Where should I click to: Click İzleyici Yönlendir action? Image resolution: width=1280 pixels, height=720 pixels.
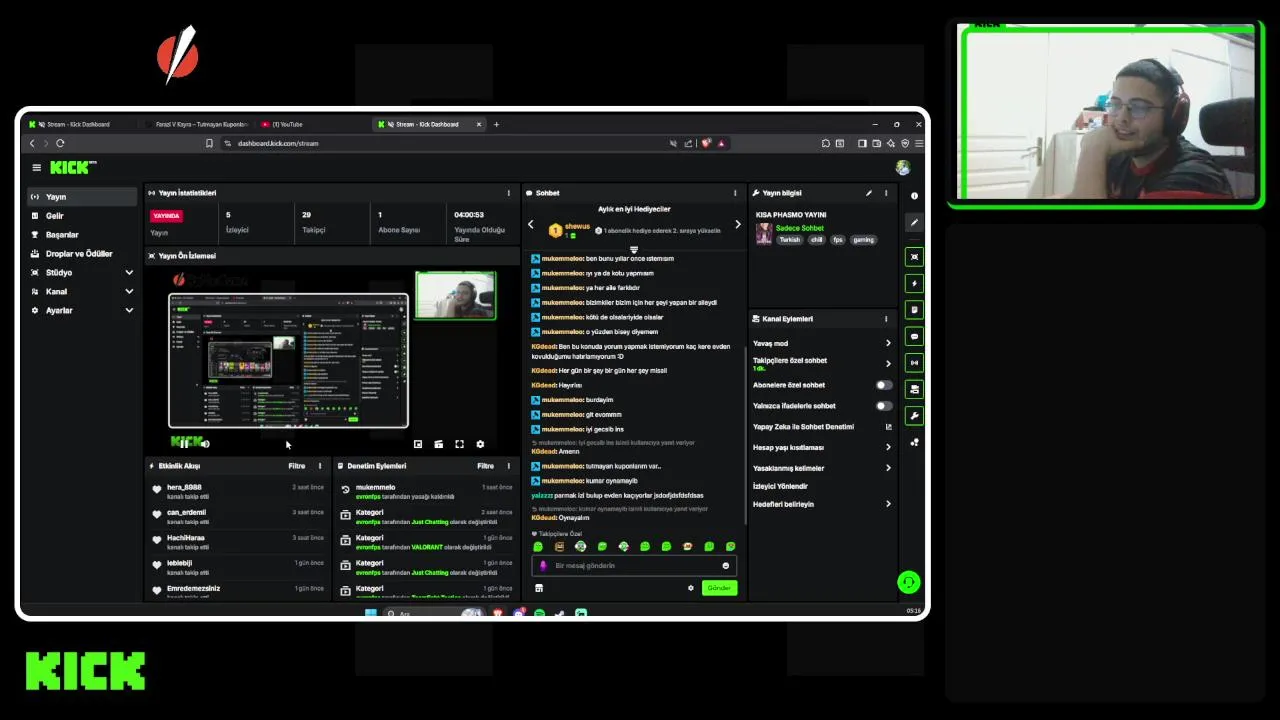(x=780, y=486)
